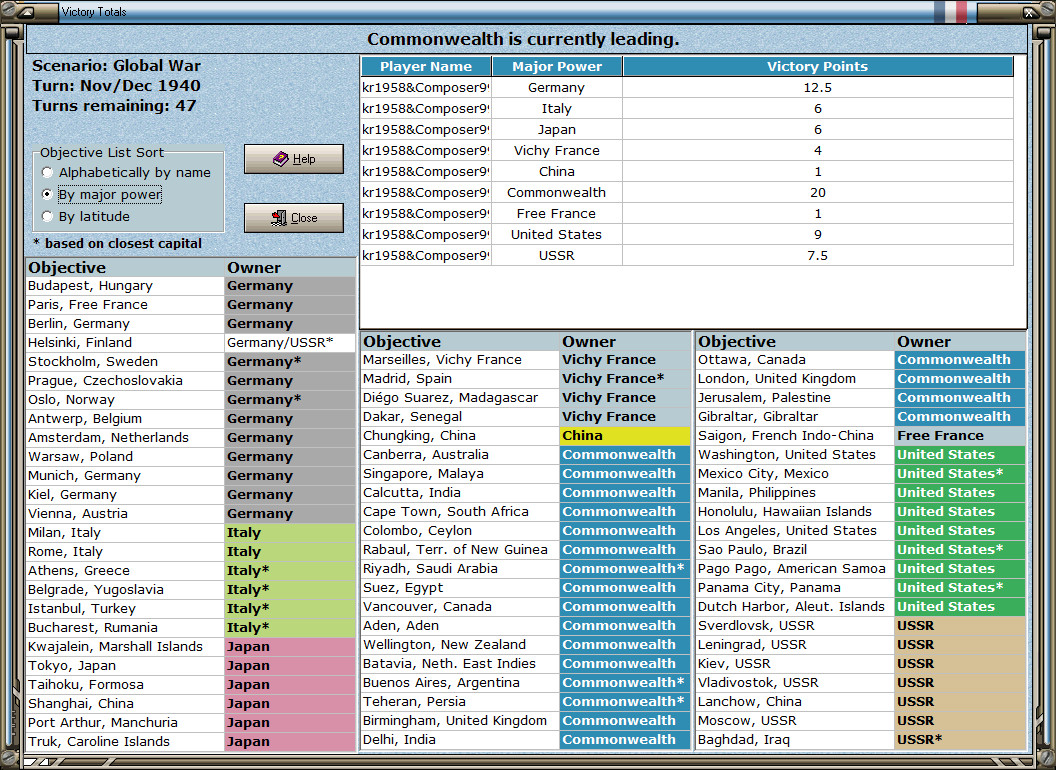Click objective Diégo Suarez, Madagascar

tap(460, 397)
